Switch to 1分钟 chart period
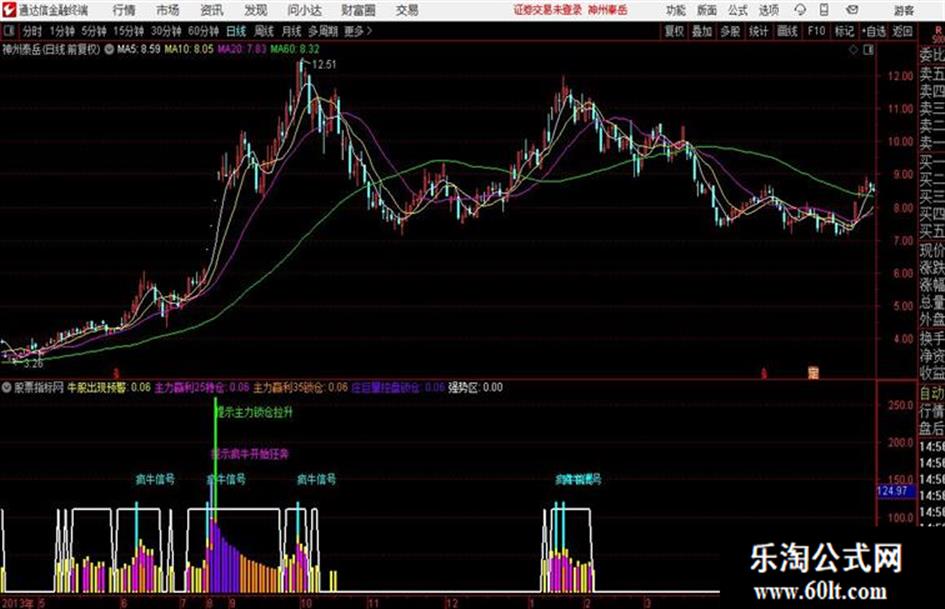Screen dimensions: 945x609 tap(61, 31)
